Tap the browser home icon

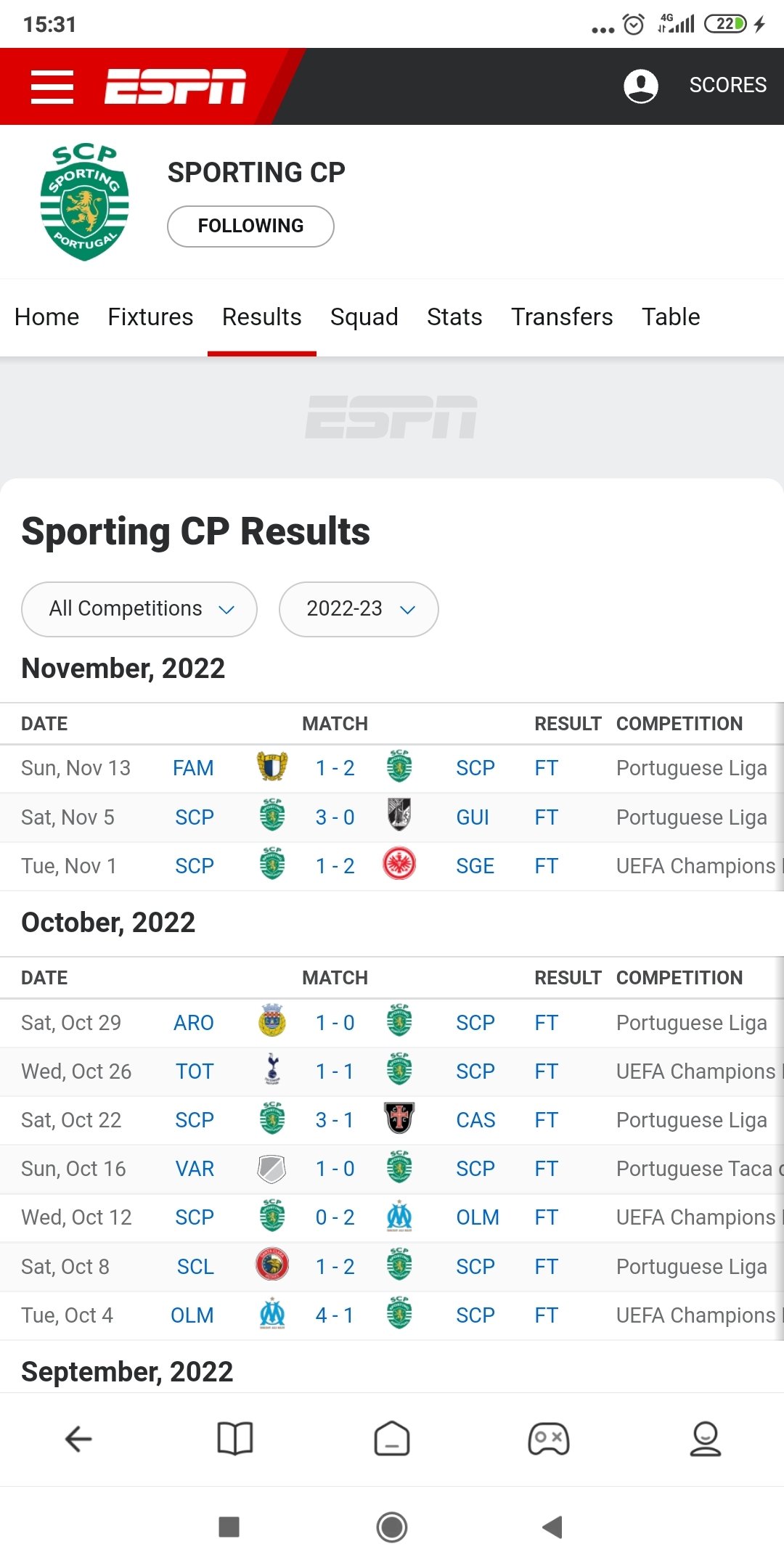click(x=392, y=1438)
